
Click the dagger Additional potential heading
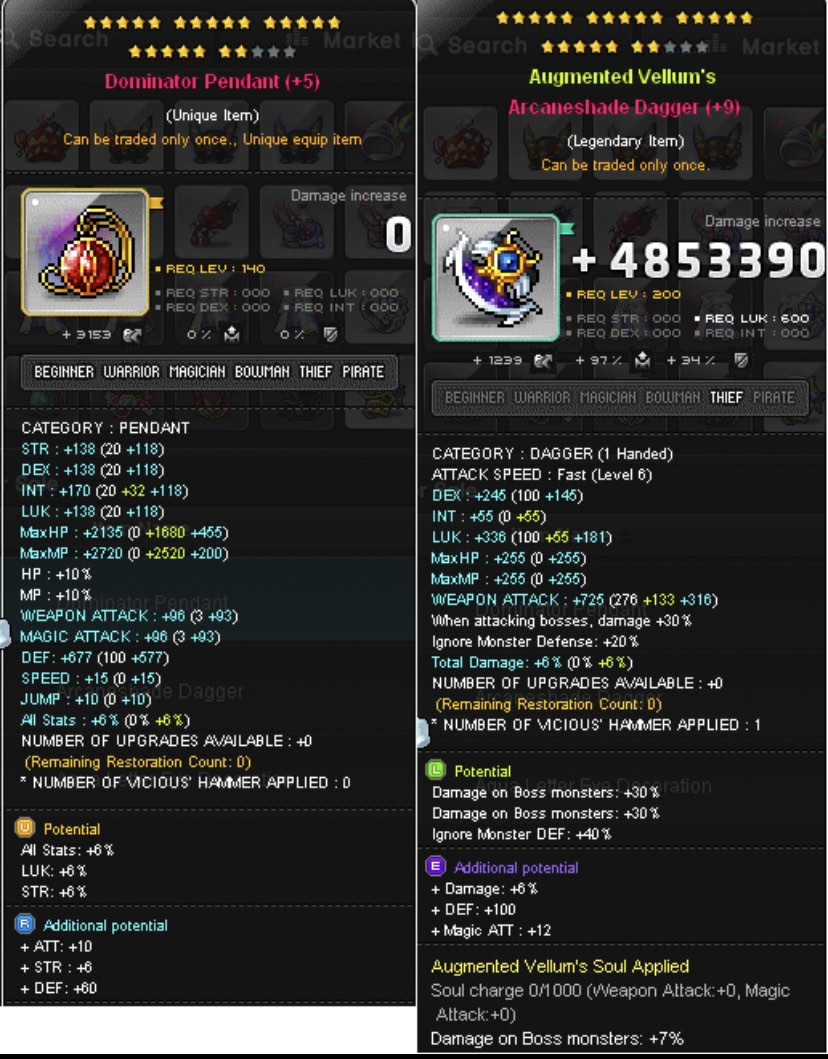tap(516, 867)
